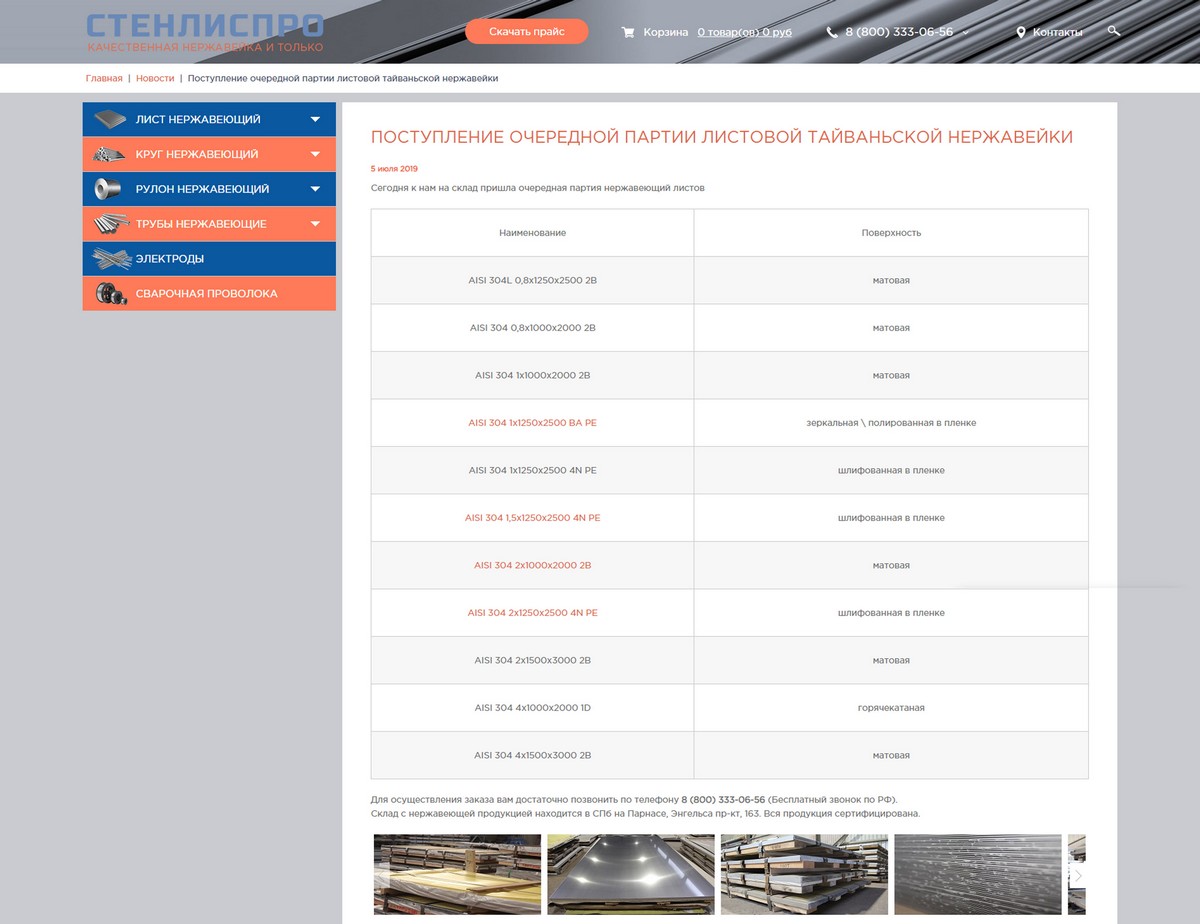This screenshot has height=924, width=1200.
Task: Open the Сварочная проволока category
Action: (x=209, y=294)
